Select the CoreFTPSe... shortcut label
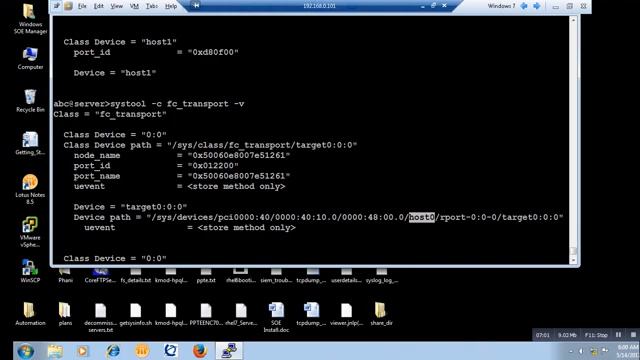This screenshot has width=640, height=360. [100, 280]
